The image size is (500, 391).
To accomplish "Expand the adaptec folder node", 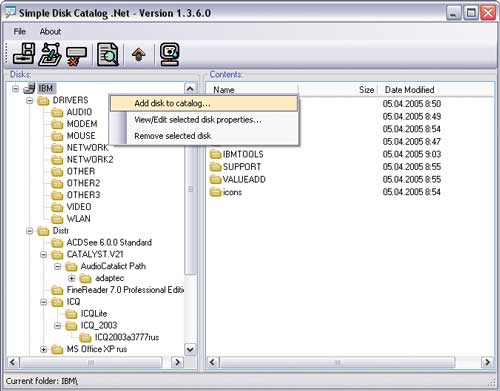I will click(x=71, y=278).
